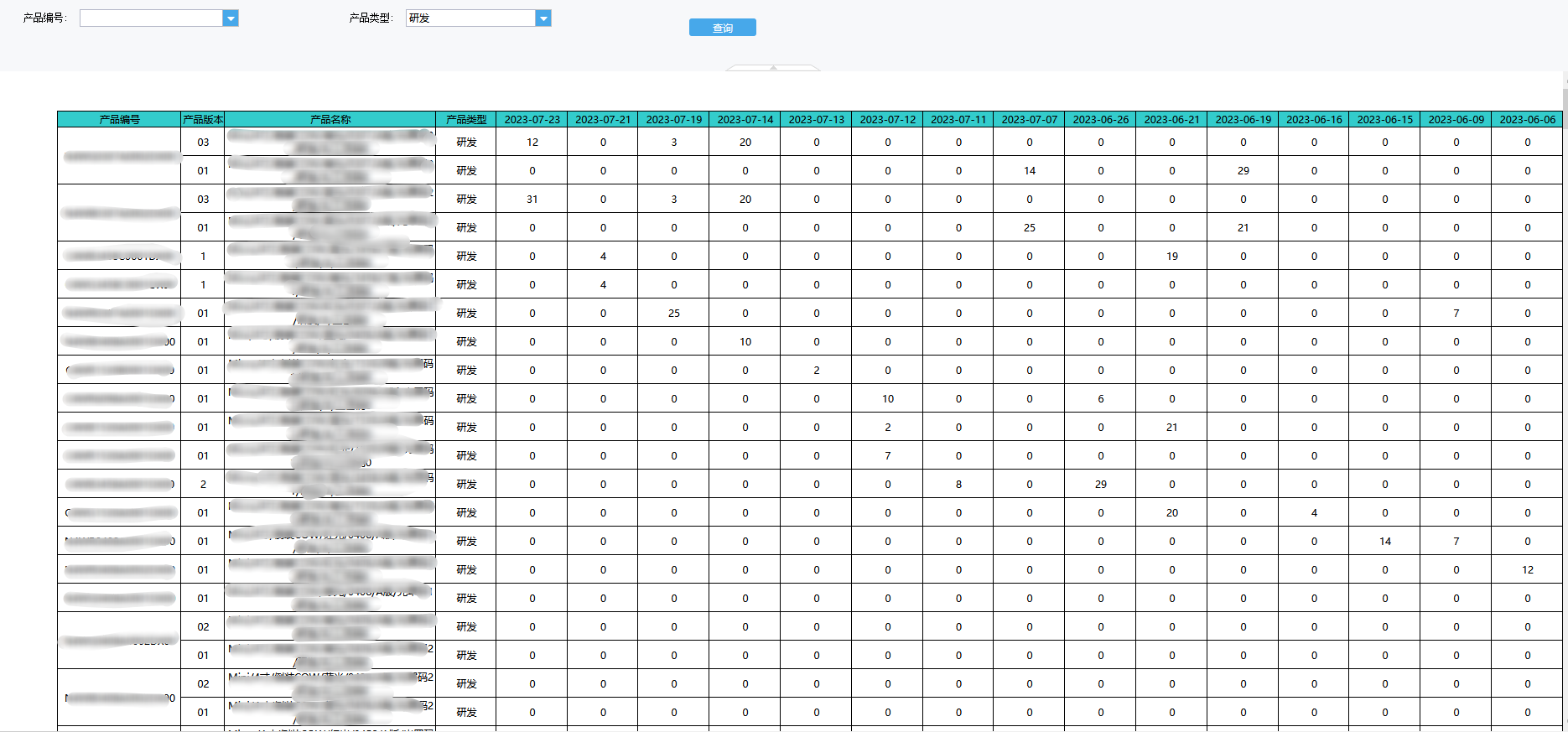This screenshot has height=732, width=1568.
Task: Click the cell with value 6
Action: tap(1101, 398)
